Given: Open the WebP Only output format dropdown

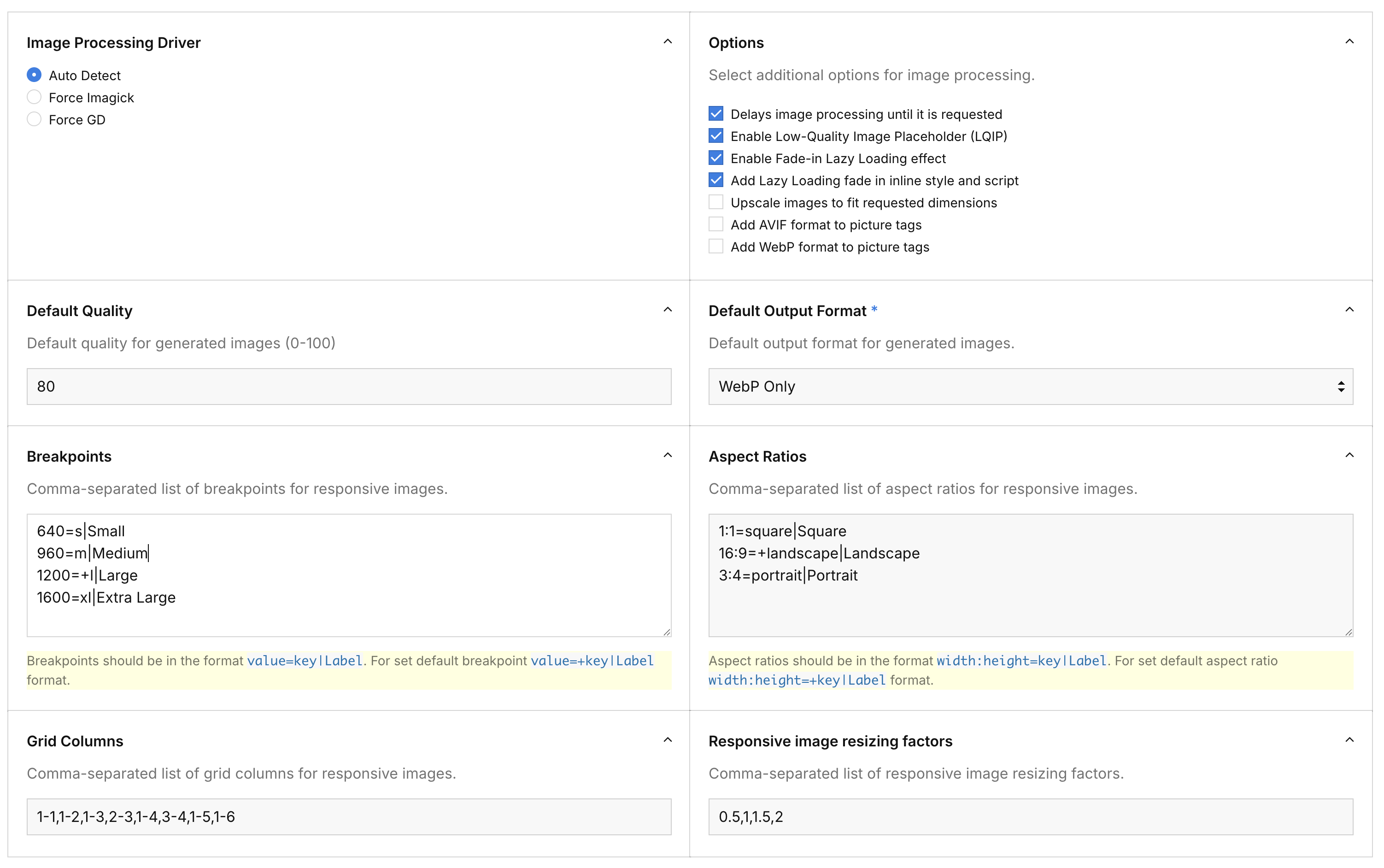Looking at the screenshot, I should (x=1030, y=387).
